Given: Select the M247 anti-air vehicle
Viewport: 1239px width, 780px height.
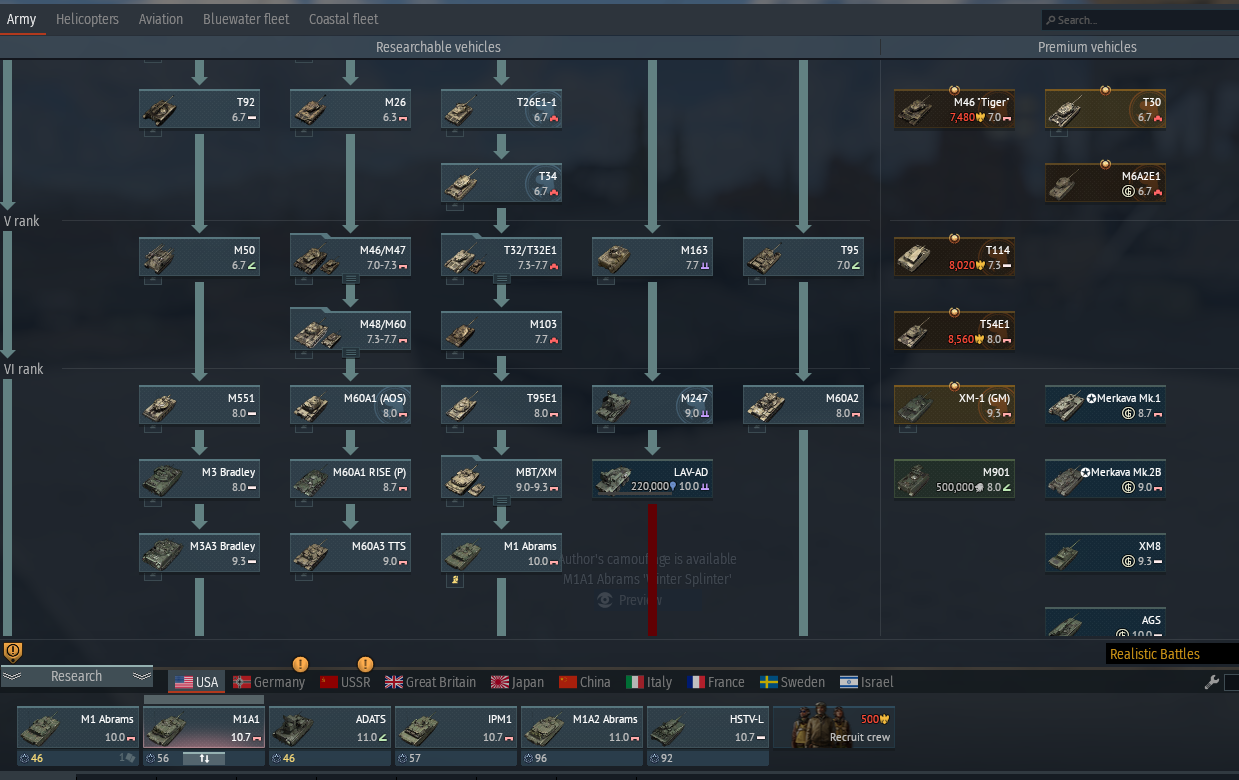Looking at the screenshot, I should point(652,405).
